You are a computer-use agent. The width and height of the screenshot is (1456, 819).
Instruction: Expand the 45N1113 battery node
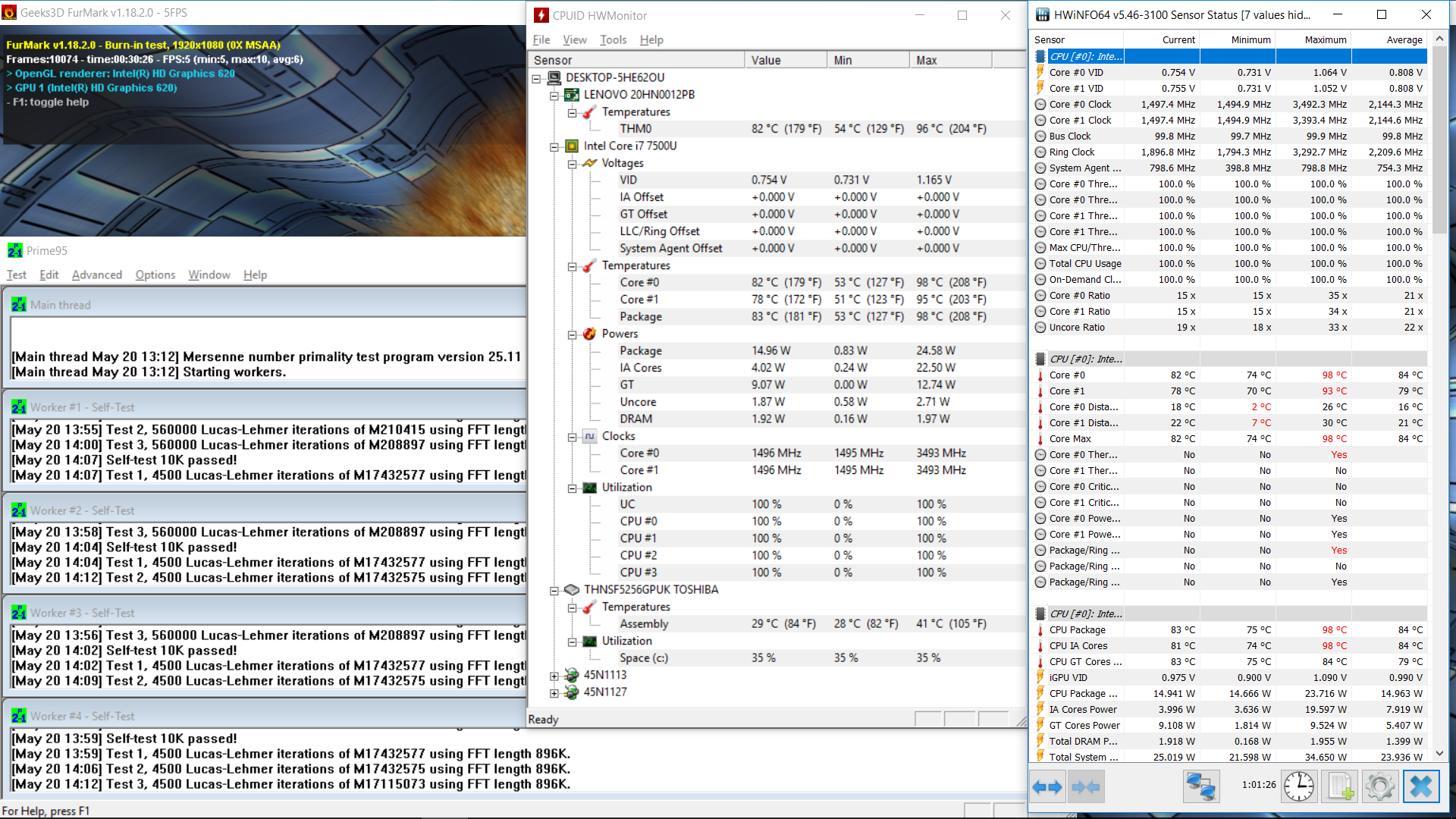pyautogui.click(x=554, y=675)
